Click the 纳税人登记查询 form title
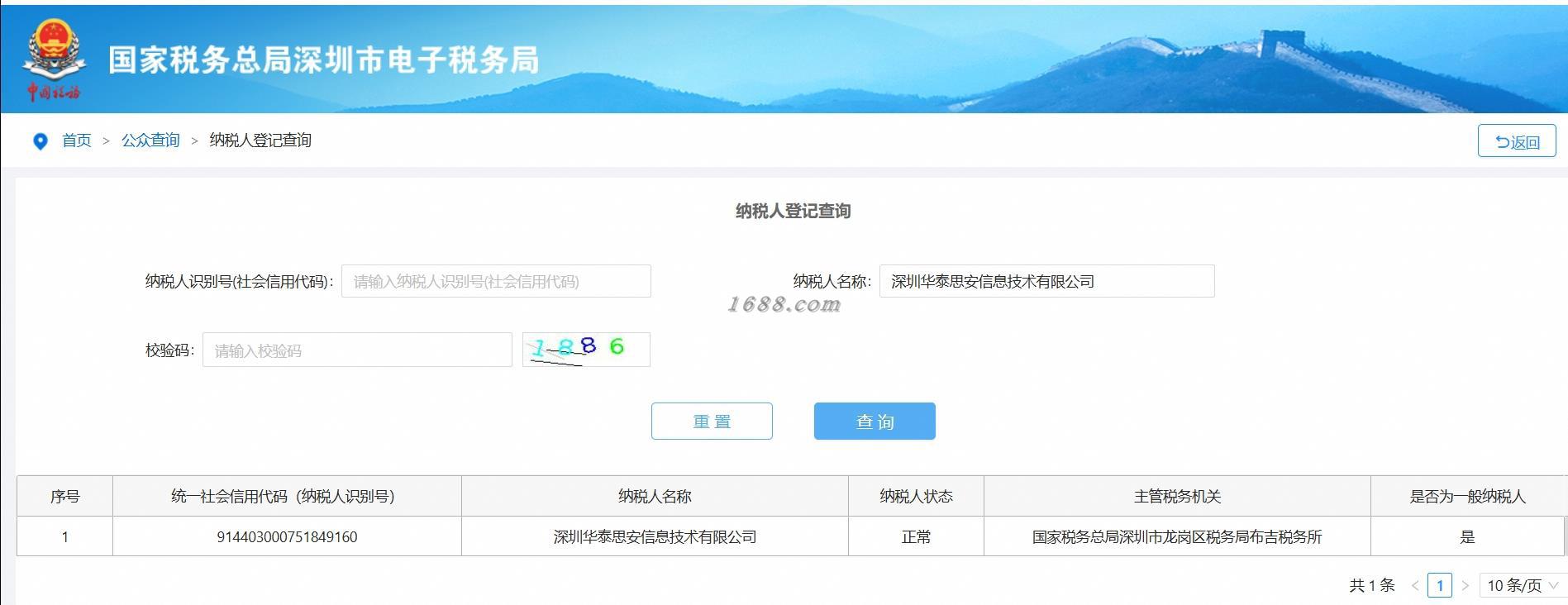Screen dimensions: 1568x605 [793, 211]
